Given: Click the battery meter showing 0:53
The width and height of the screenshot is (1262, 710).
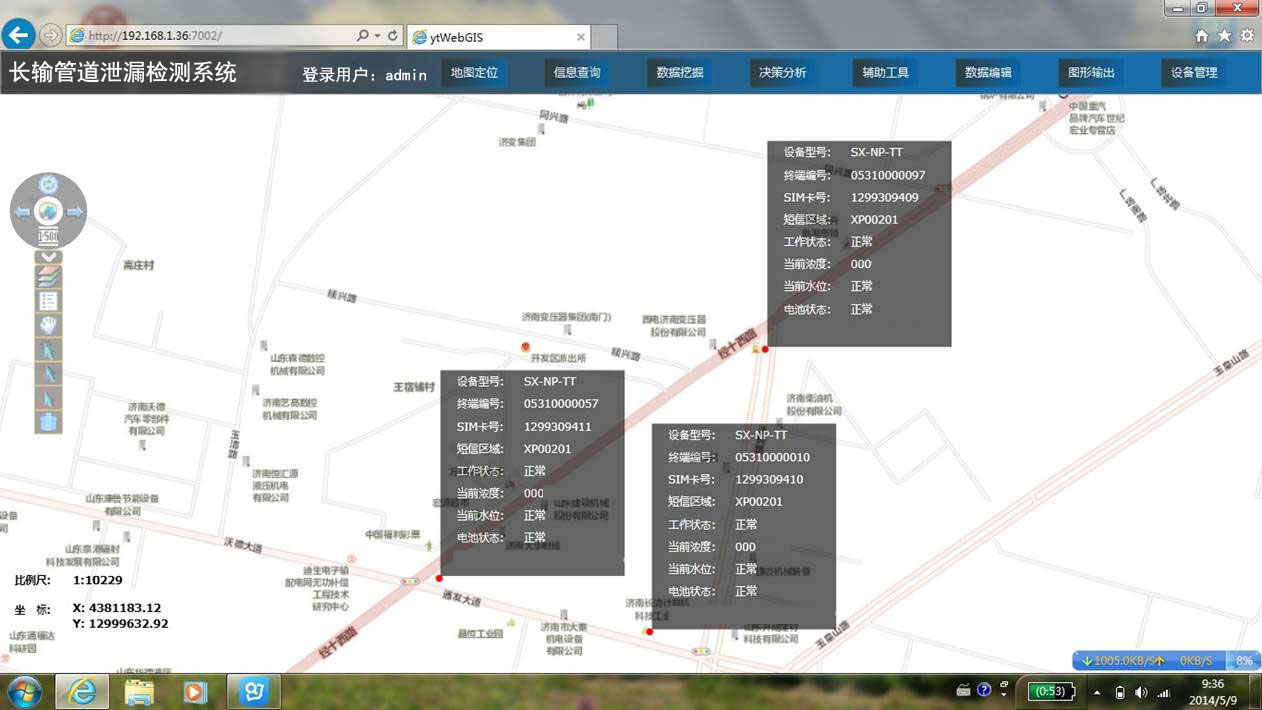Looking at the screenshot, I should point(1051,691).
